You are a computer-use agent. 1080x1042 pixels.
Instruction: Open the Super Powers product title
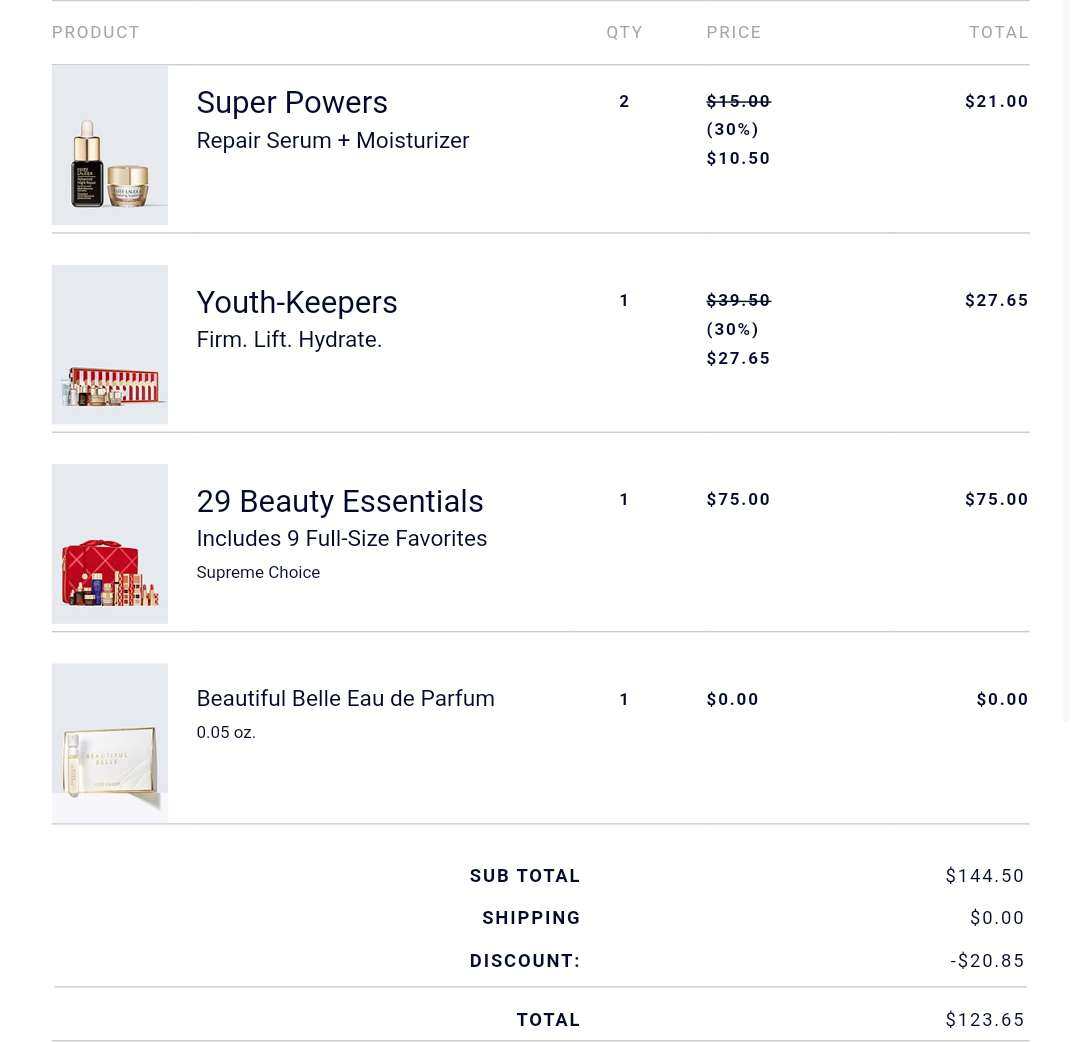tap(292, 103)
